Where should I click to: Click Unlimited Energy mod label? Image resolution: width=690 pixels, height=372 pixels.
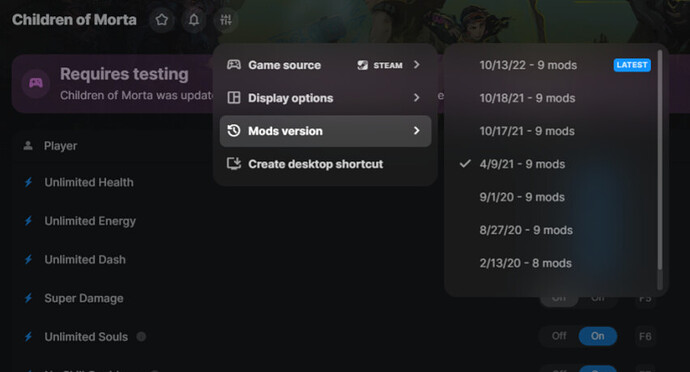point(90,221)
